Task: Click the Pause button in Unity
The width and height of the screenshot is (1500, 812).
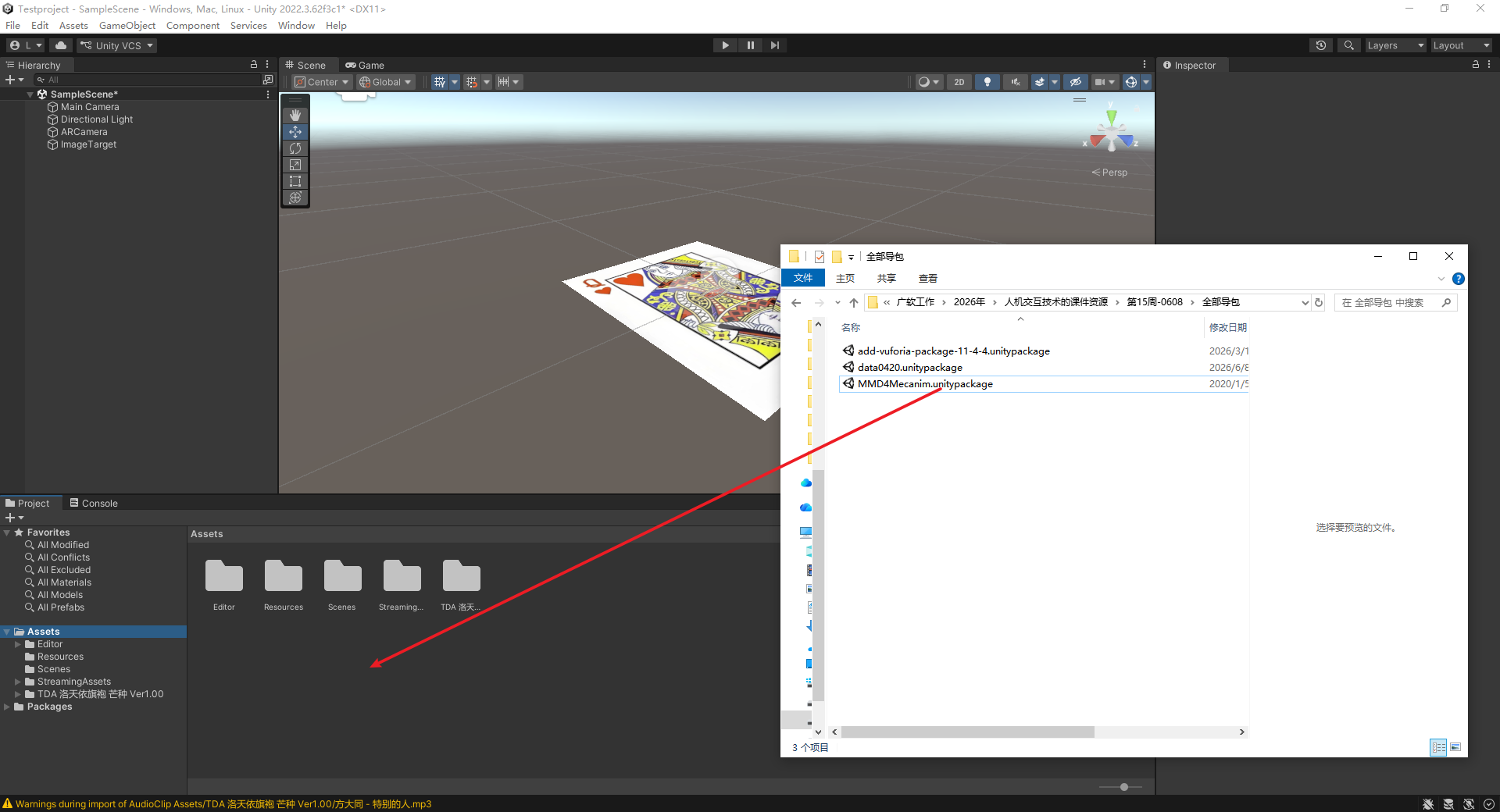Action: tap(750, 45)
